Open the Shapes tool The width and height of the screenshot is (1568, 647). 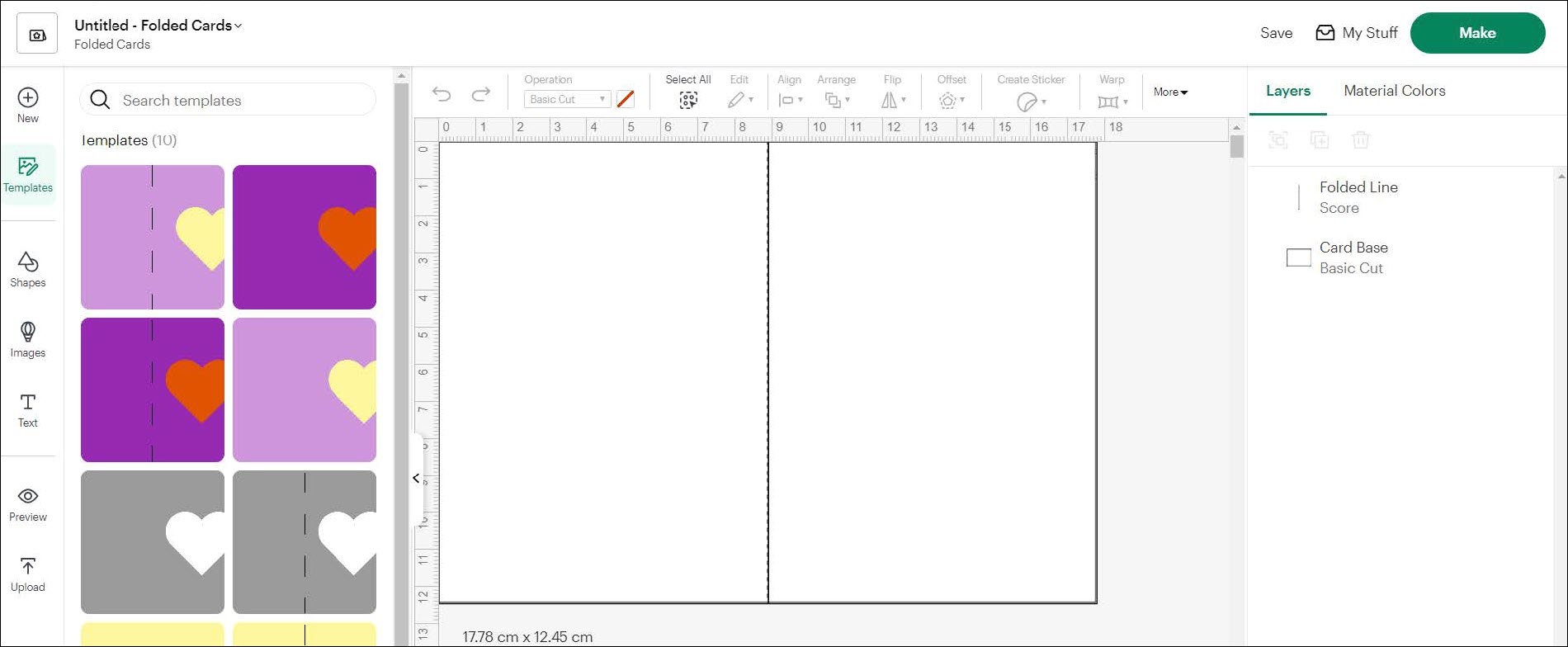[x=28, y=270]
